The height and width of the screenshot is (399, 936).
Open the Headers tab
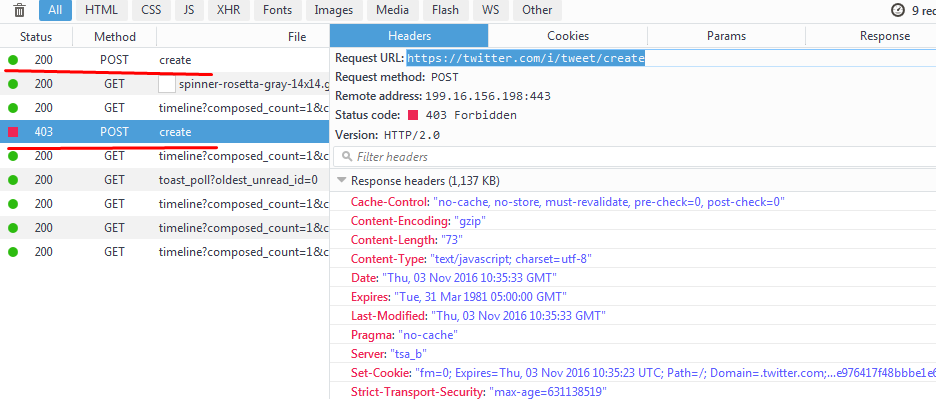point(410,36)
